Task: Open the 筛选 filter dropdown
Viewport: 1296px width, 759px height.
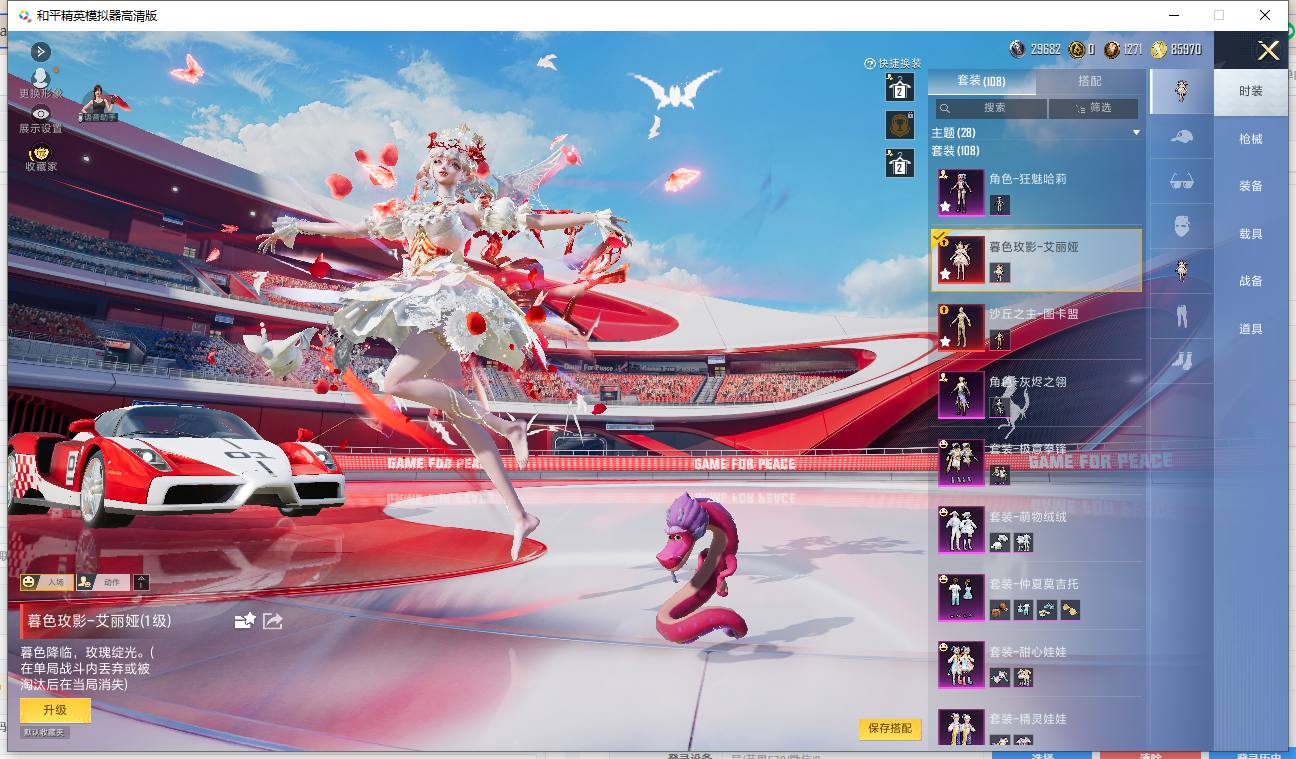Action: click(x=1093, y=108)
